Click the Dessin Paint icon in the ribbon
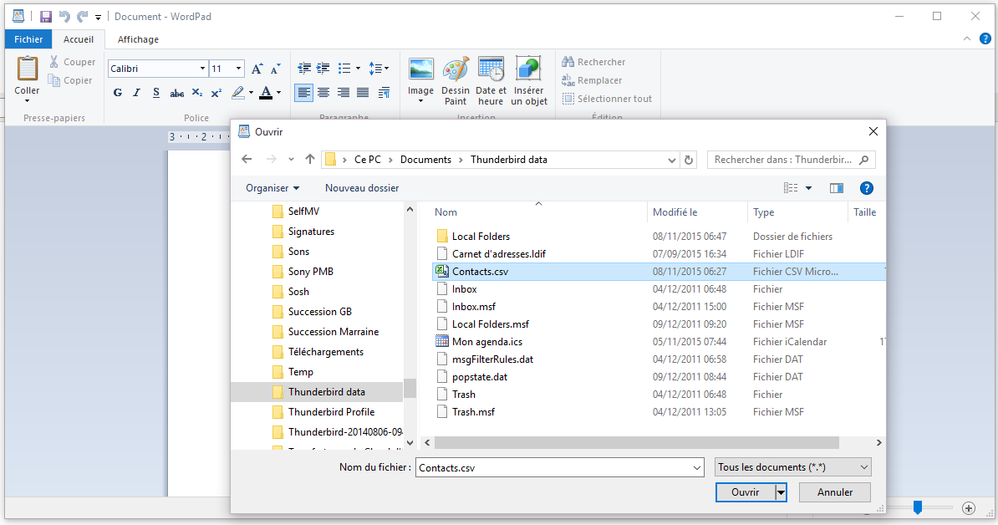 [x=456, y=72]
